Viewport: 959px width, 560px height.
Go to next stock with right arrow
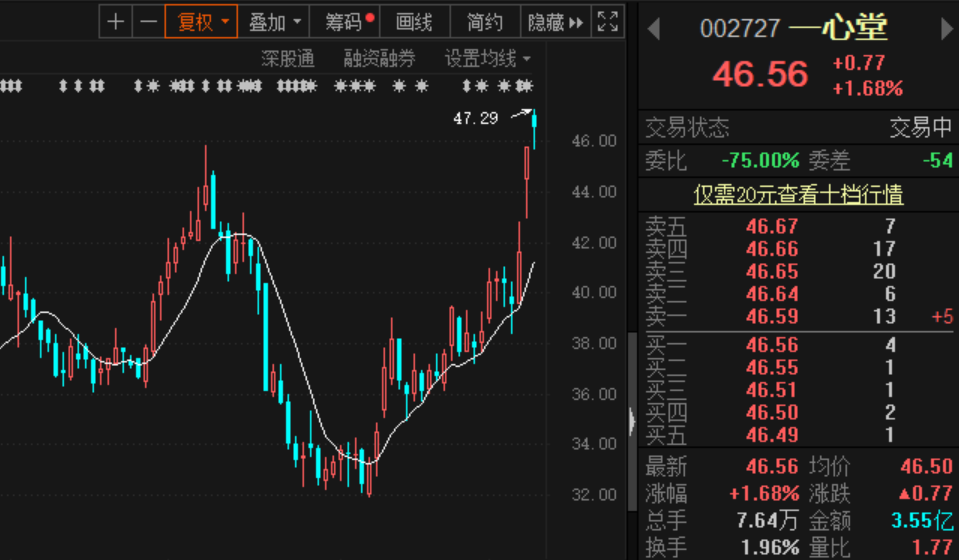coord(946,29)
